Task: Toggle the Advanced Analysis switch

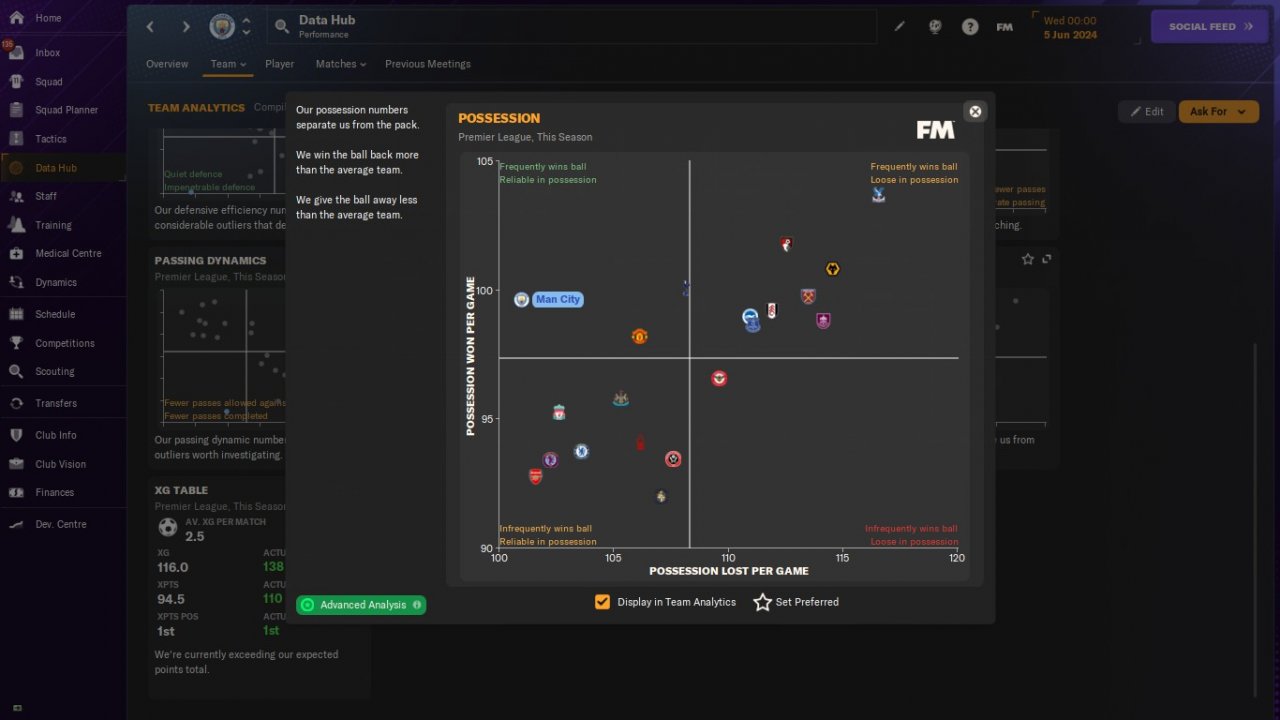Action: [361, 605]
